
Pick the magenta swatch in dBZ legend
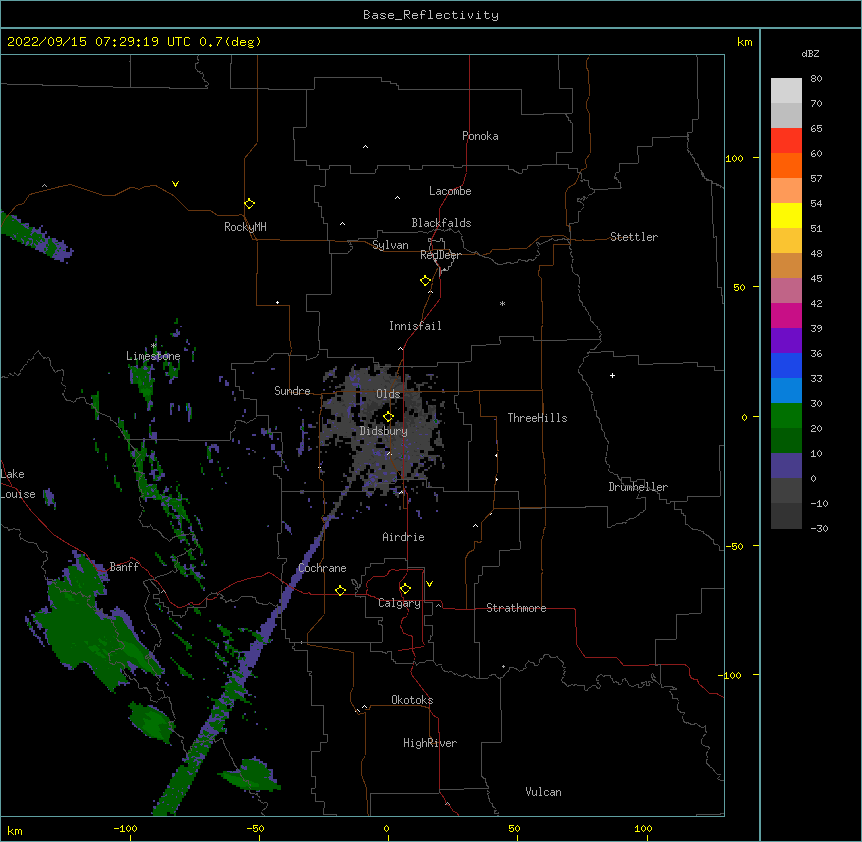[786, 315]
